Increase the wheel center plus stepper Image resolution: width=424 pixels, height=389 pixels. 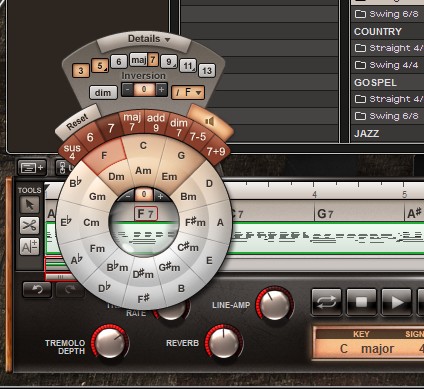click(160, 196)
